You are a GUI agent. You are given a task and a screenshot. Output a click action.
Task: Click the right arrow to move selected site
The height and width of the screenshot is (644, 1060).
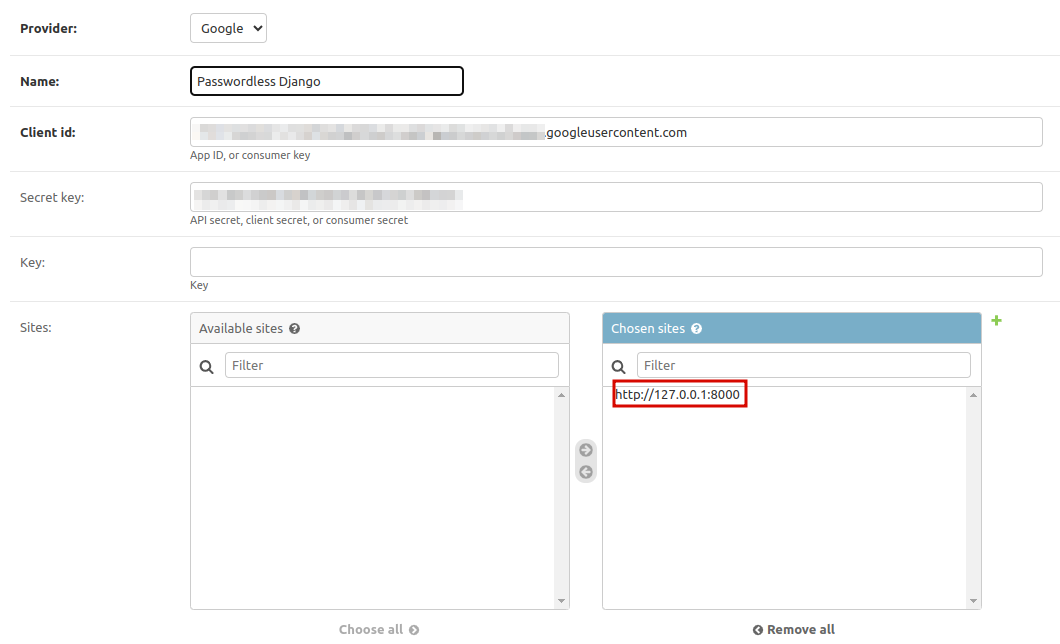click(585, 450)
